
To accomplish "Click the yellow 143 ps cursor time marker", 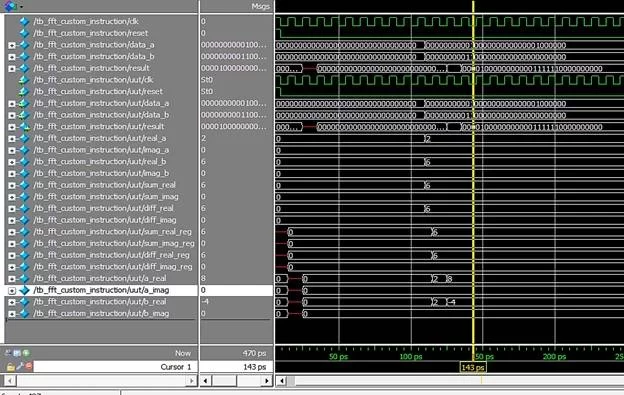I will pos(473,367).
